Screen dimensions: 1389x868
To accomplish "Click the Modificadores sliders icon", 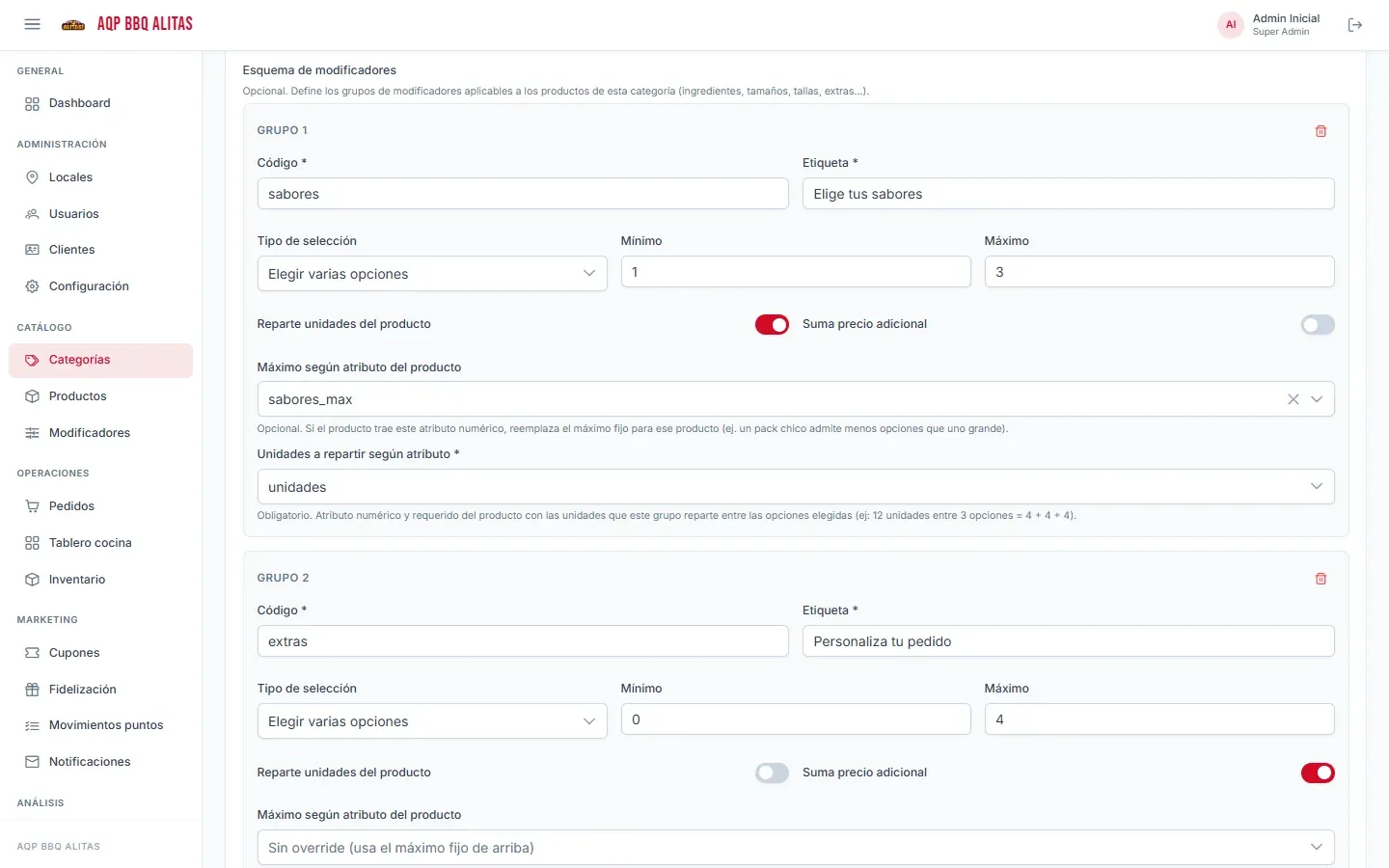I will coord(32,433).
